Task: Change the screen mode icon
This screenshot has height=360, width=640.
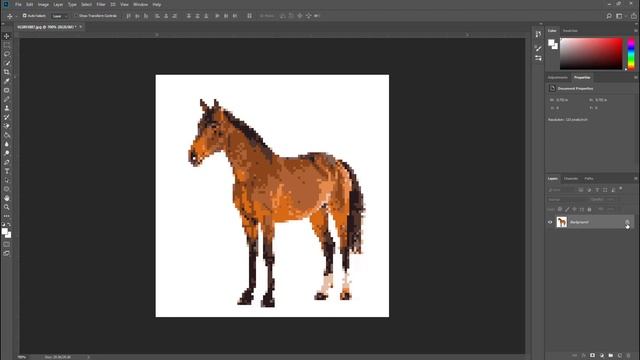Action: (x=7, y=253)
